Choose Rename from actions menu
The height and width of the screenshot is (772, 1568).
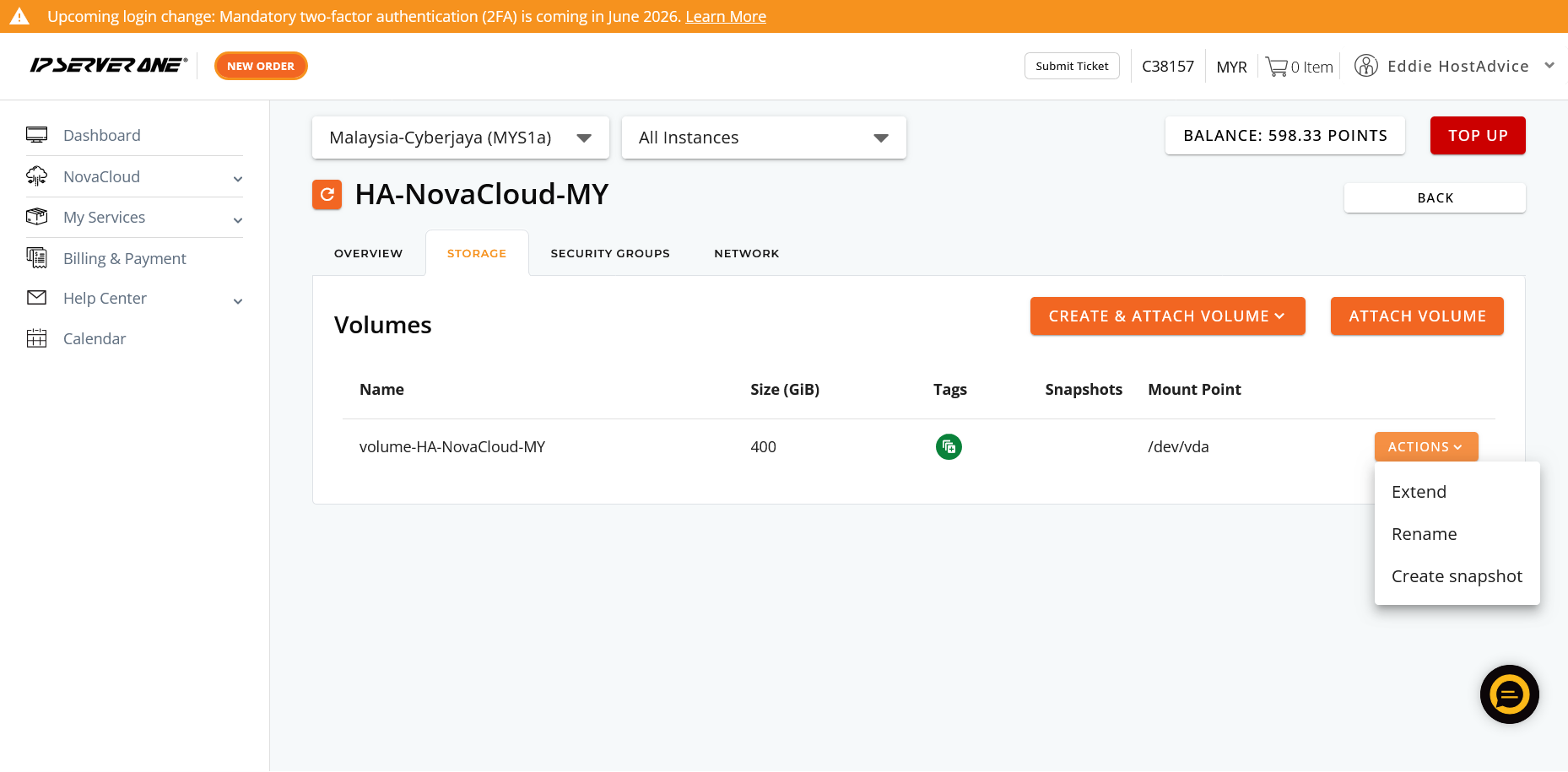tap(1457, 534)
